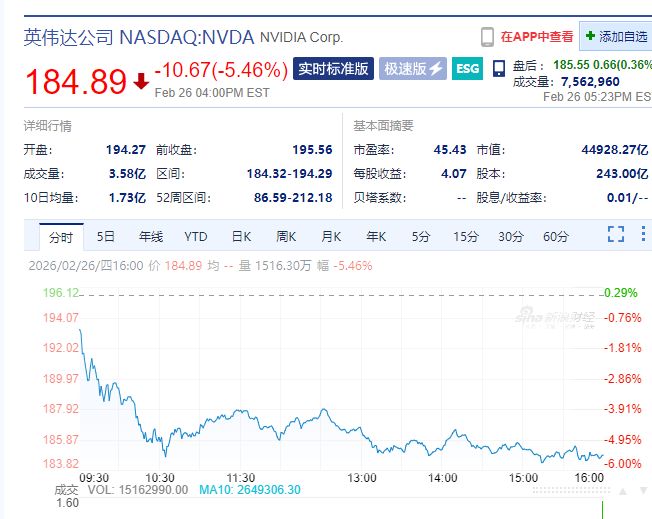This screenshot has width=652, height=519.
Task: Click 添加自选 to add to watchlist
Action: tap(616, 37)
